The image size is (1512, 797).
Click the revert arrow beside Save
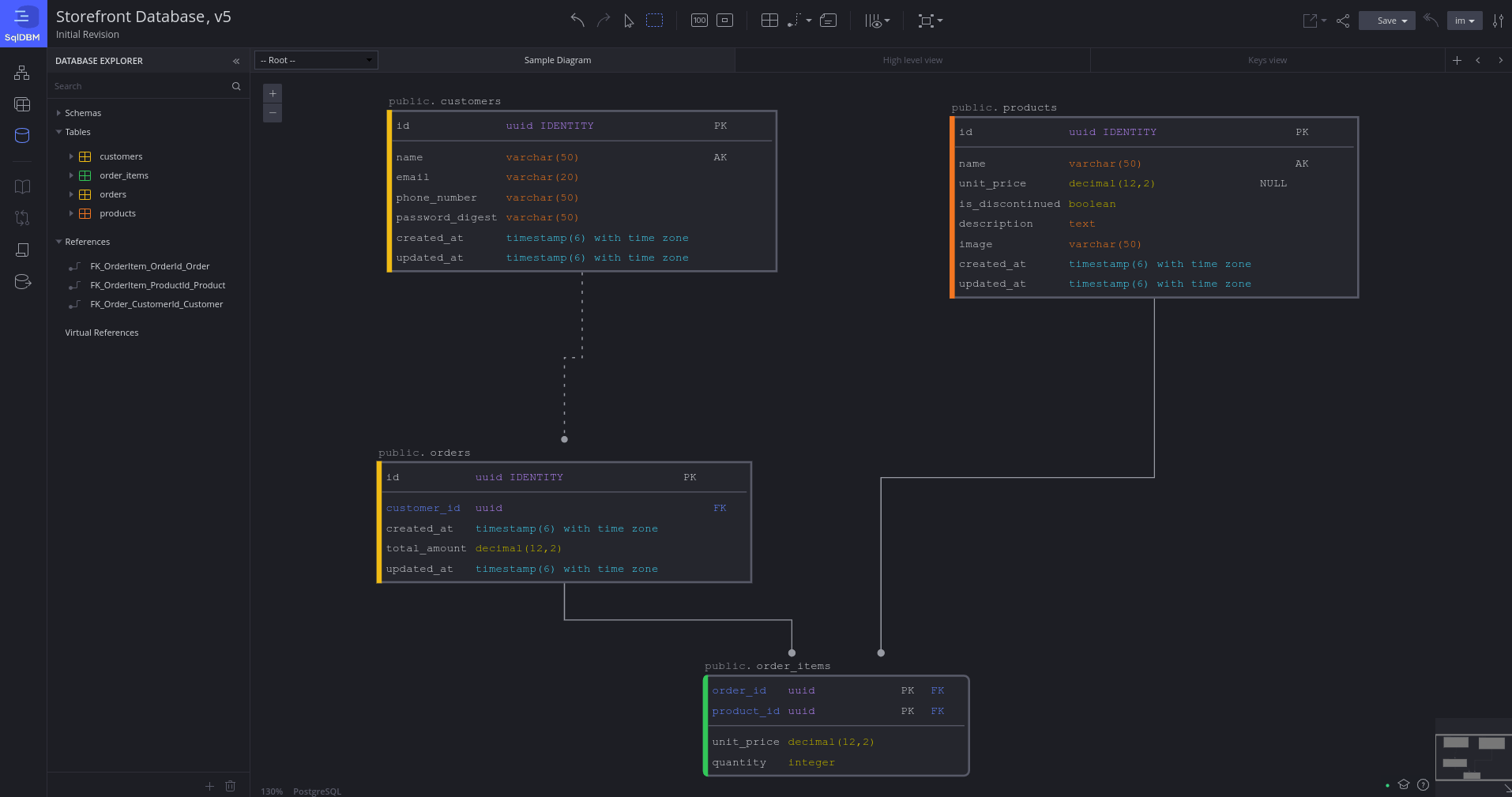coord(1431,21)
